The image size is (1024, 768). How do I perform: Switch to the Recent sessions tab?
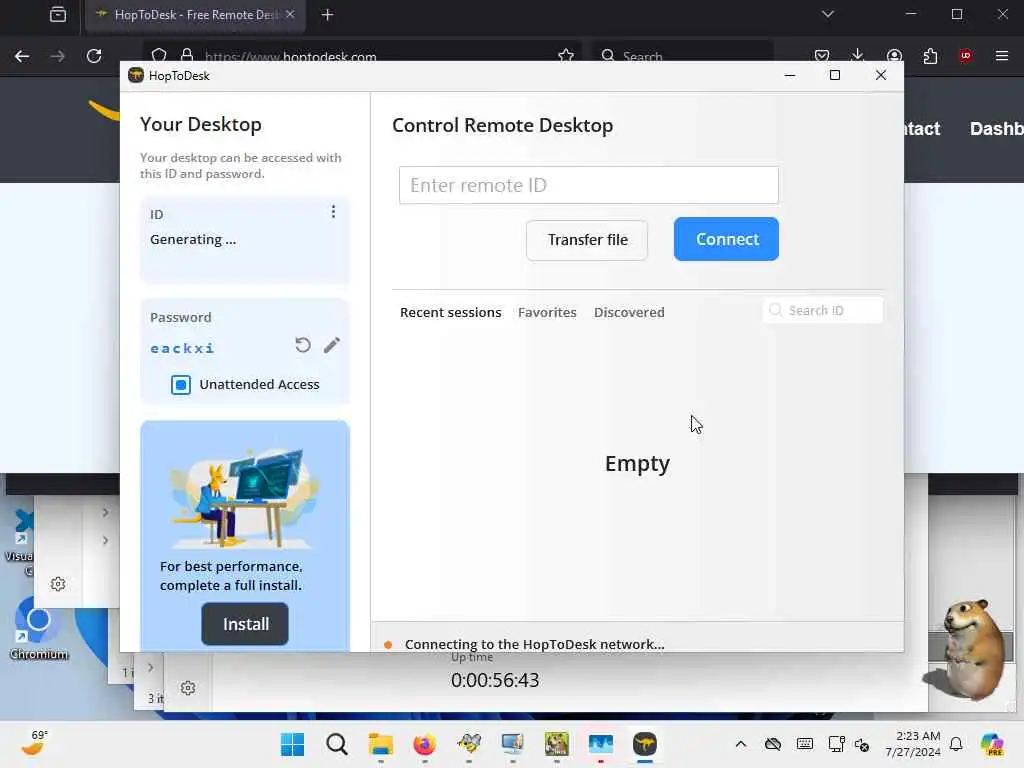pyautogui.click(x=451, y=312)
